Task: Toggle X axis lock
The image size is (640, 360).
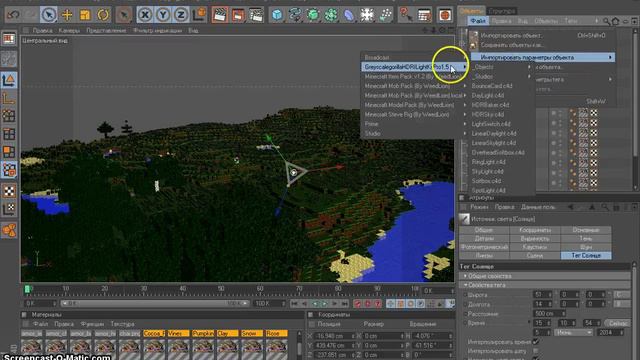Action: [144, 15]
